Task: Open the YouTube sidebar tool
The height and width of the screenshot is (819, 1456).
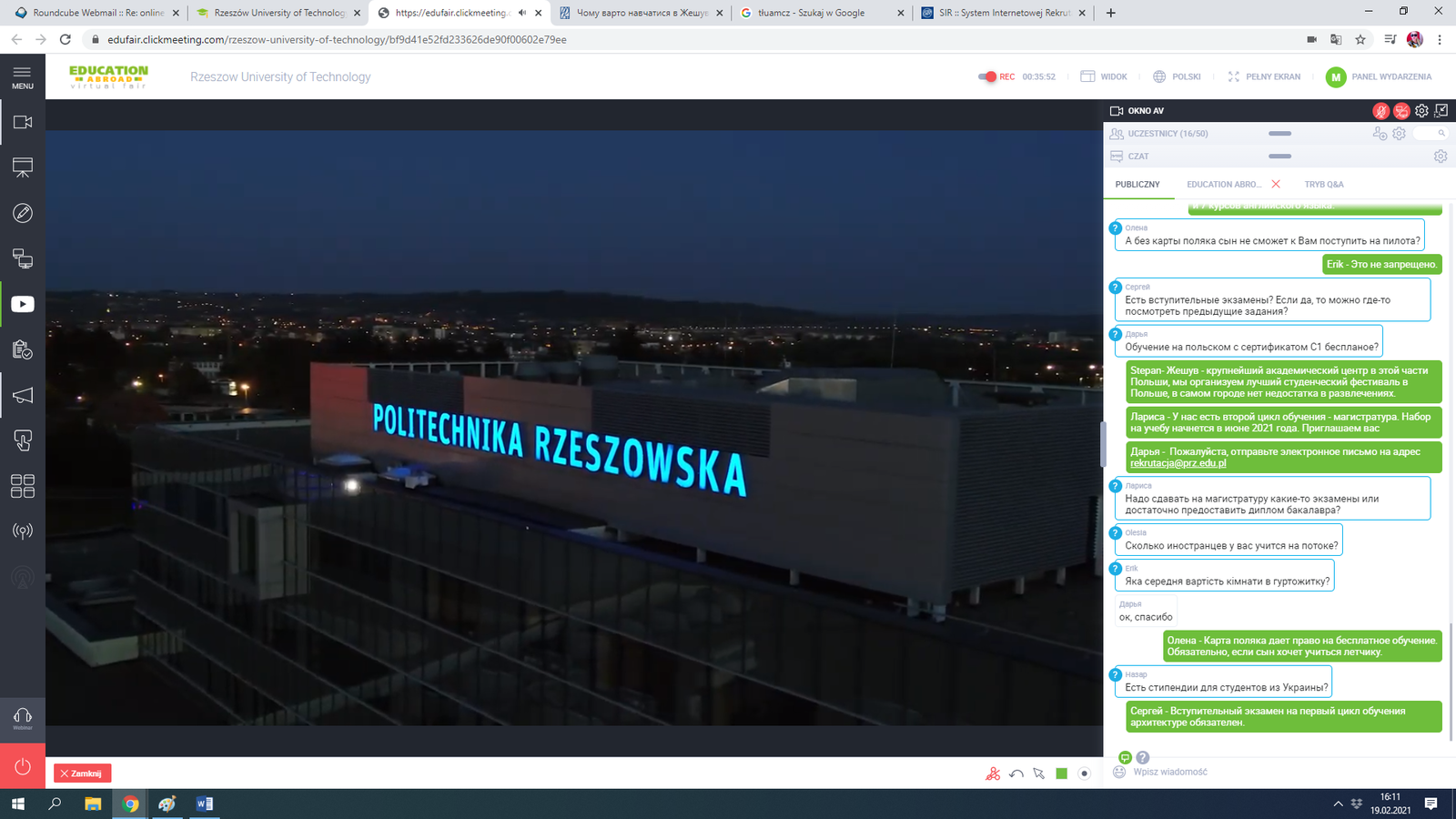Action: pos(23,304)
